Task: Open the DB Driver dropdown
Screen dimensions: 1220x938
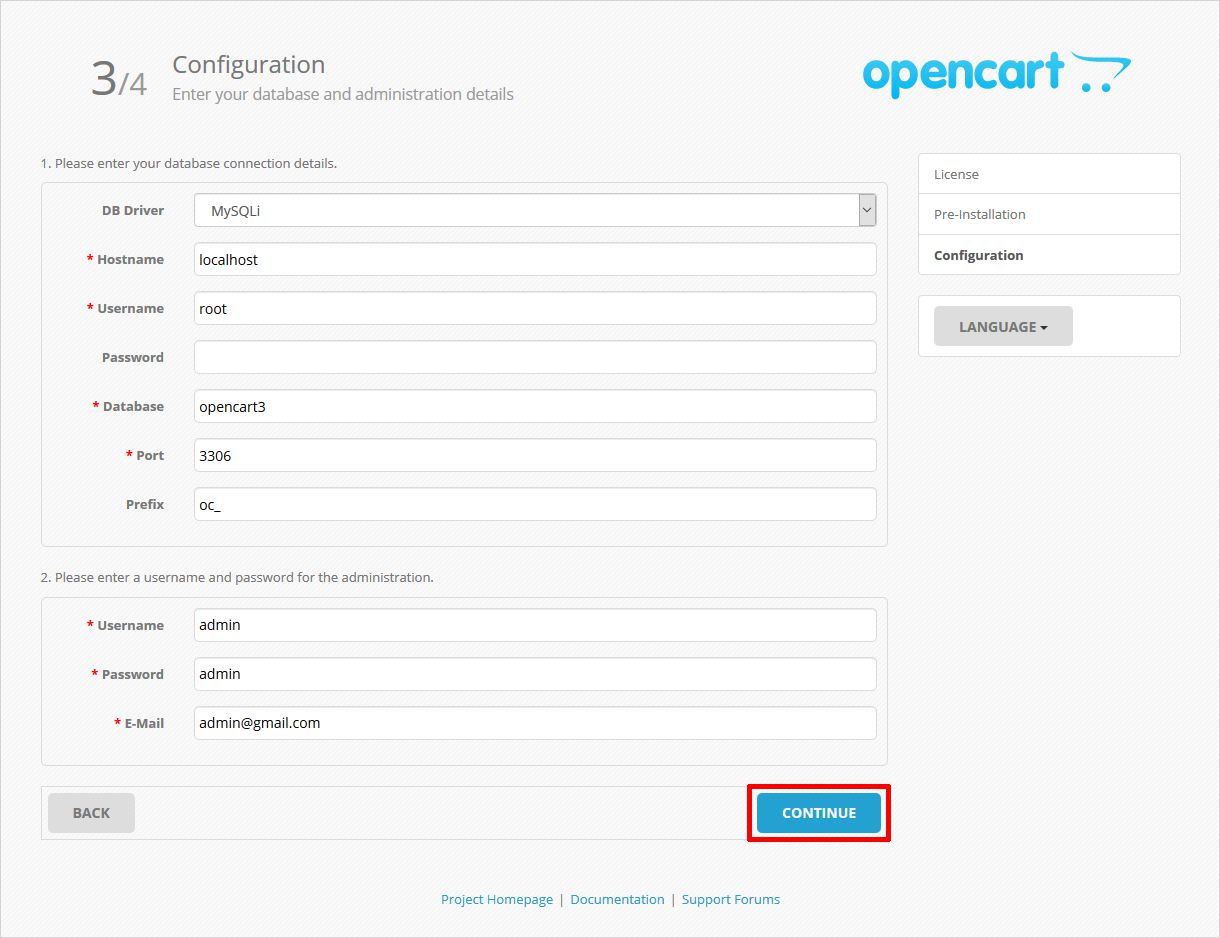Action: tap(535, 211)
